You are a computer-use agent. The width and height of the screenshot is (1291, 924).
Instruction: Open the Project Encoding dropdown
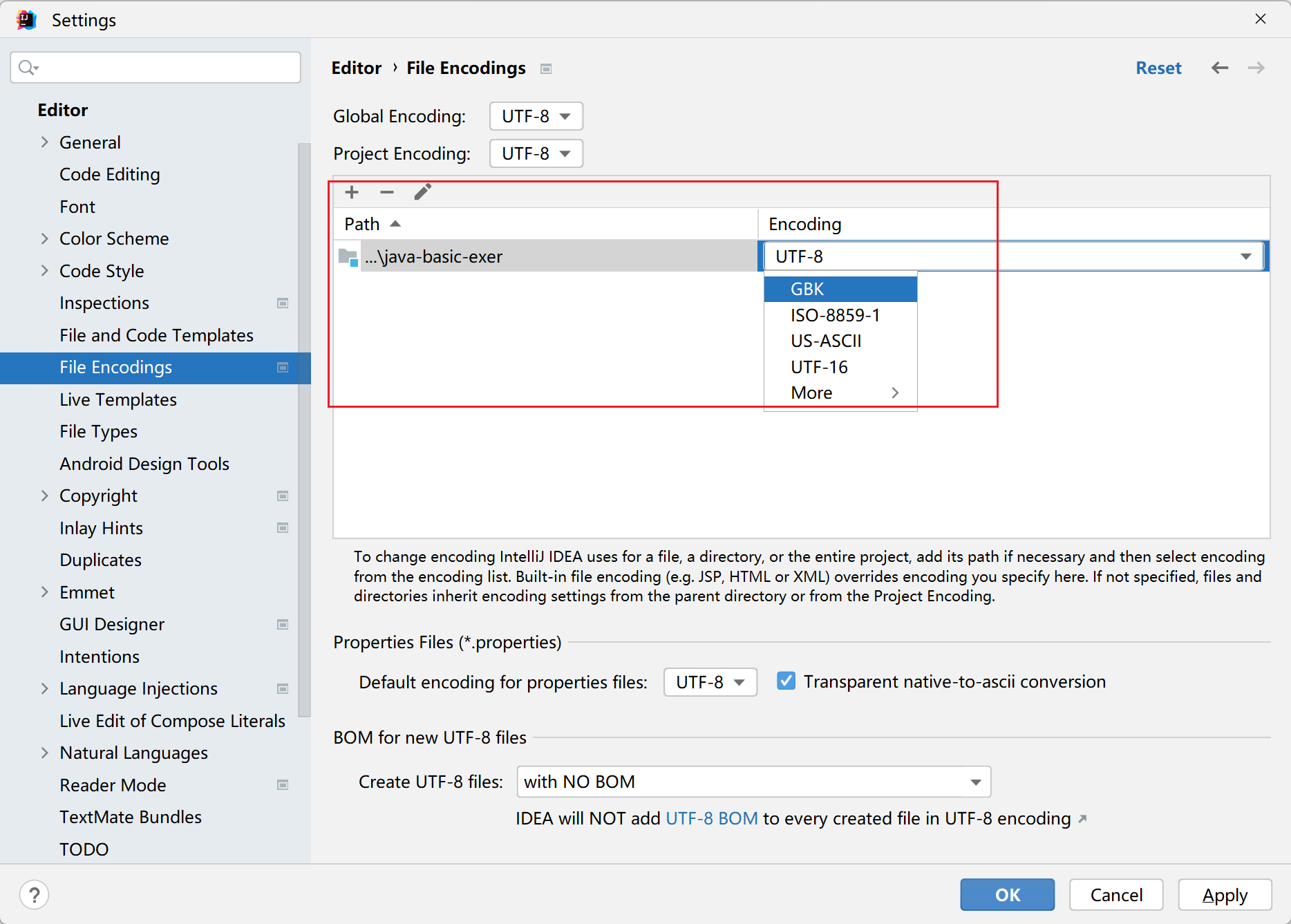pyautogui.click(x=536, y=153)
